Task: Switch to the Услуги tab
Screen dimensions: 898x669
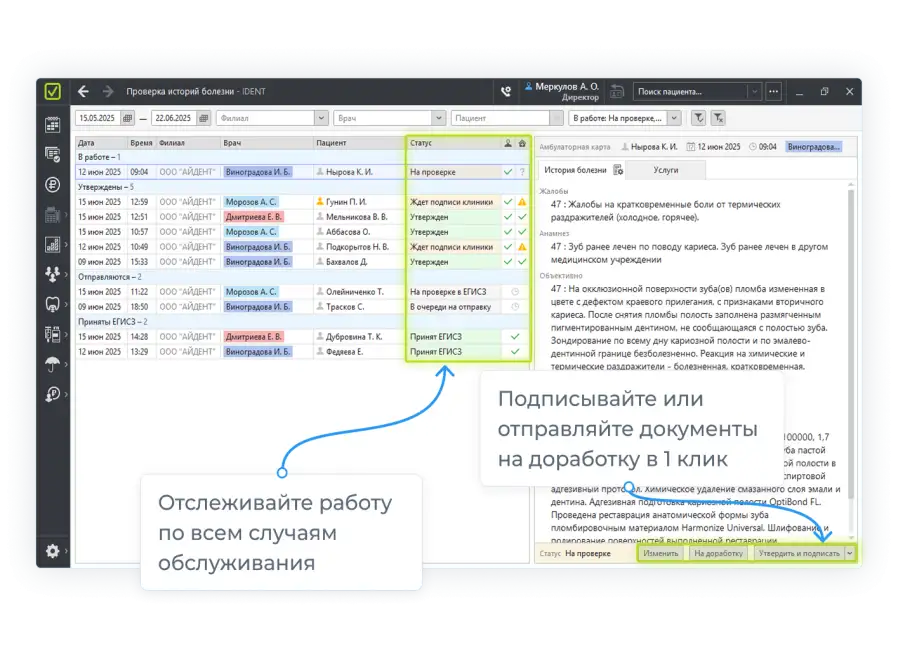Action: [x=665, y=170]
